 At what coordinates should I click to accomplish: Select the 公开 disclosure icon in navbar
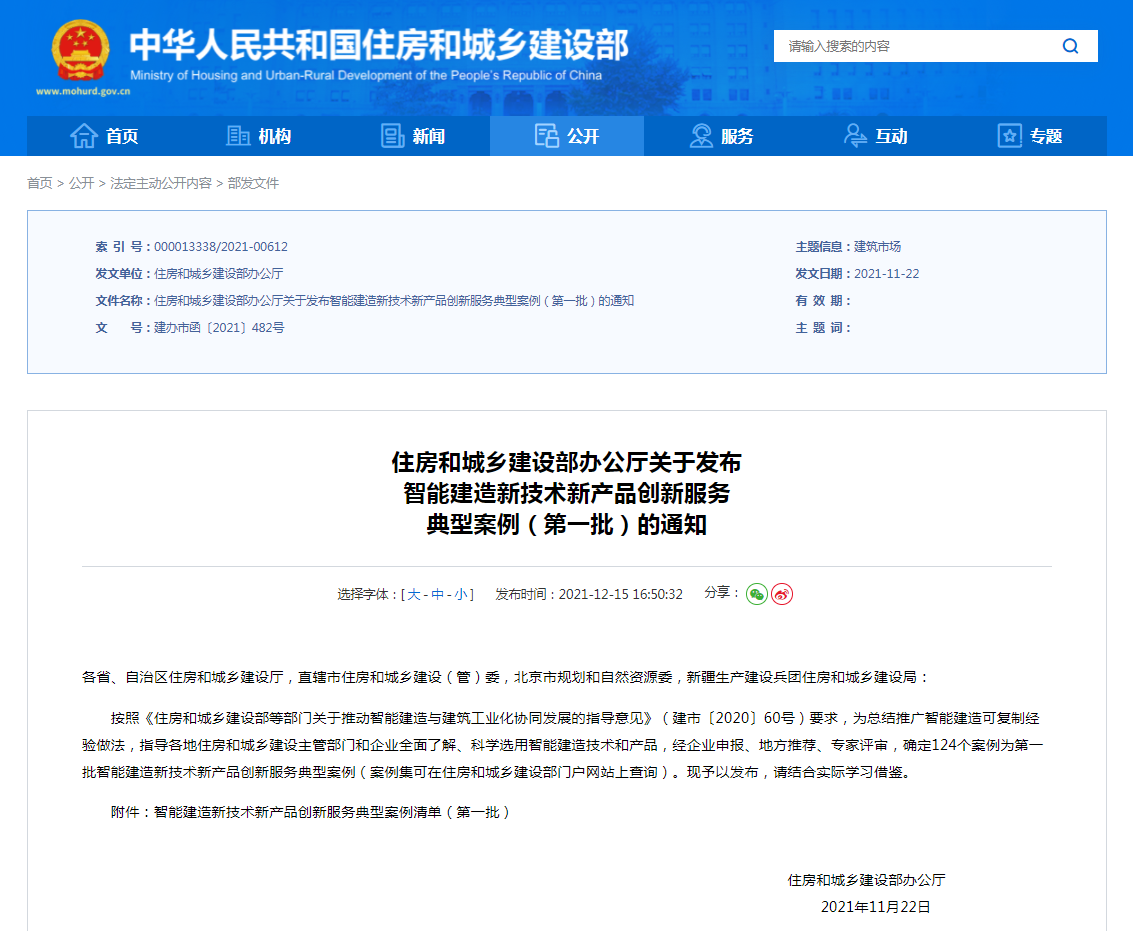[x=546, y=136]
